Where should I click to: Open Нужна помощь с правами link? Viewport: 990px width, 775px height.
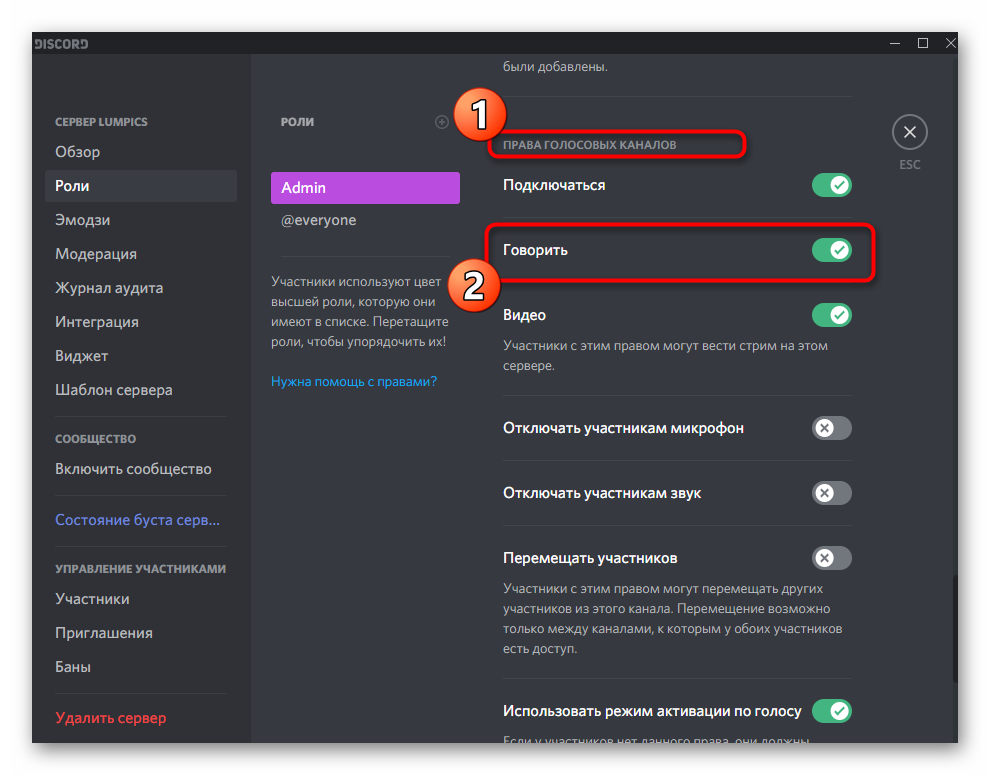click(354, 381)
